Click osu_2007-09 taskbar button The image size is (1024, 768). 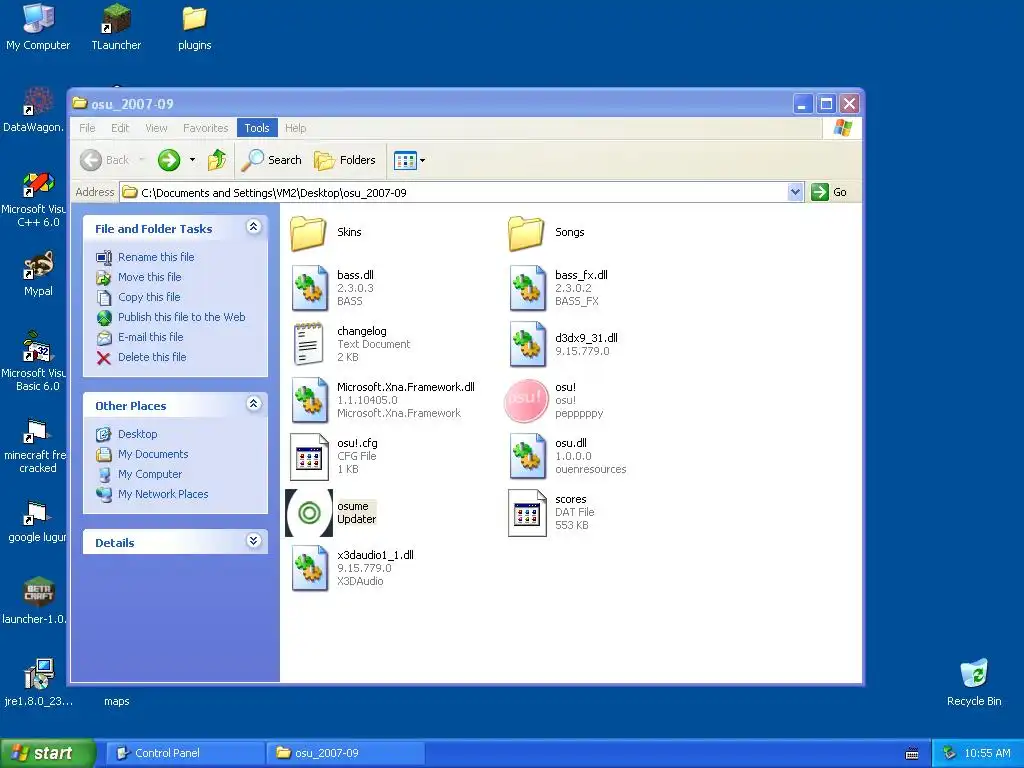point(345,753)
